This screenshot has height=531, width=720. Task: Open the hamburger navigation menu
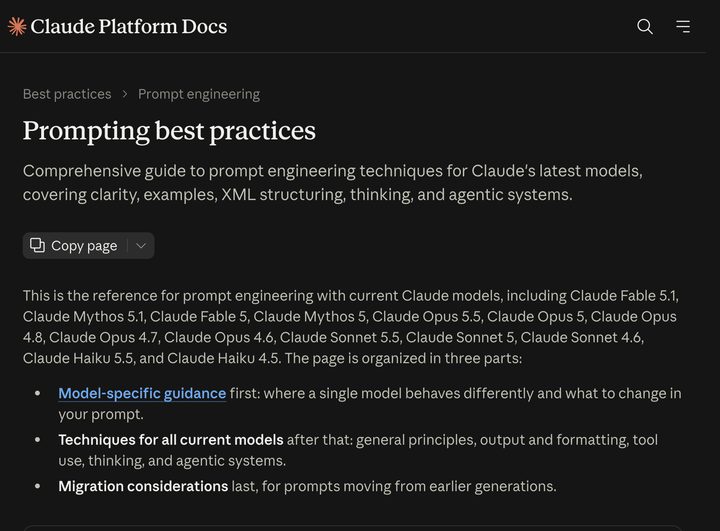683,27
